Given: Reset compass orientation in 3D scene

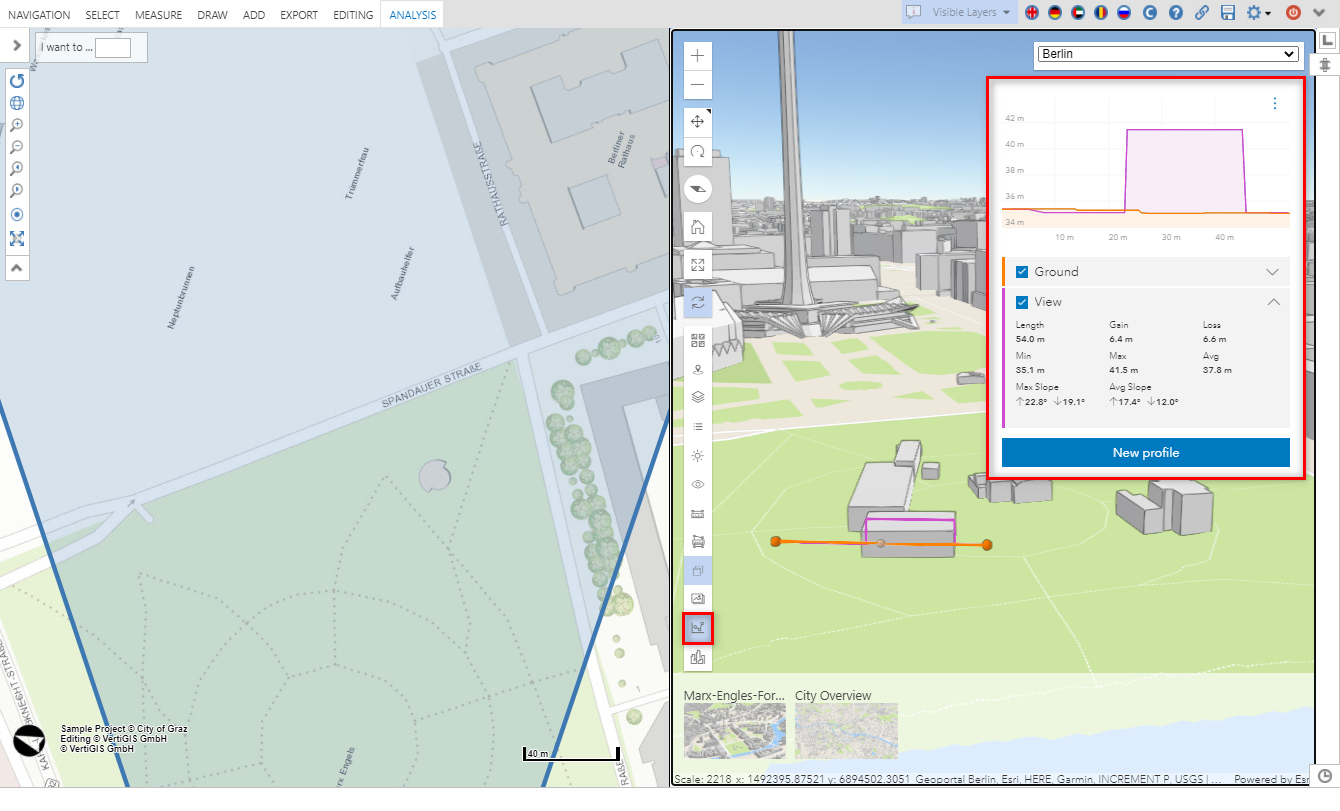Looking at the screenshot, I should (697, 188).
